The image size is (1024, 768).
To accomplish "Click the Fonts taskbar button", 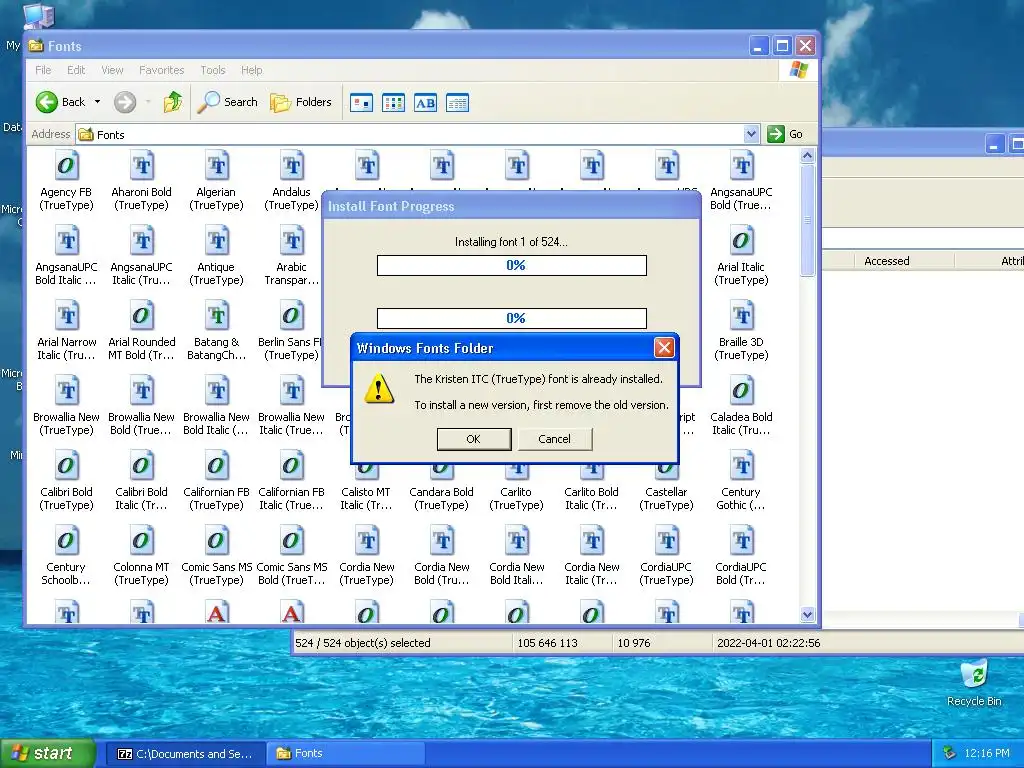I will click(x=347, y=754).
